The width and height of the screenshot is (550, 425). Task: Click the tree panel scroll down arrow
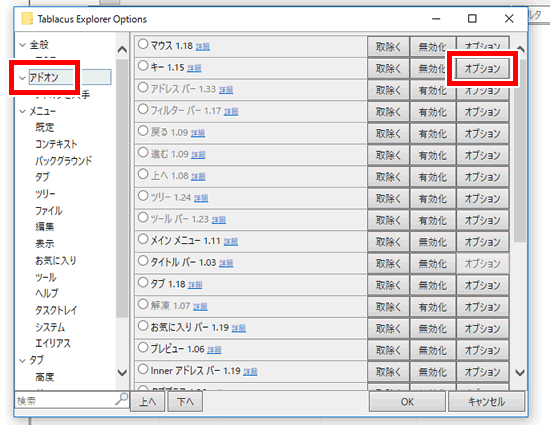[122, 372]
